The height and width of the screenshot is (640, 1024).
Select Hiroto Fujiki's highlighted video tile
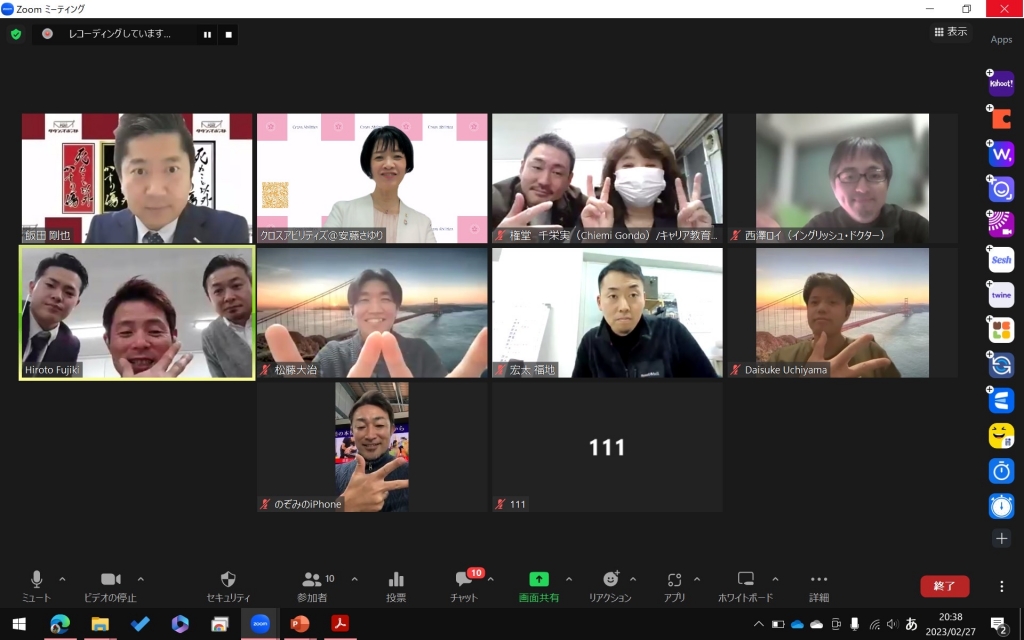click(137, 313)
